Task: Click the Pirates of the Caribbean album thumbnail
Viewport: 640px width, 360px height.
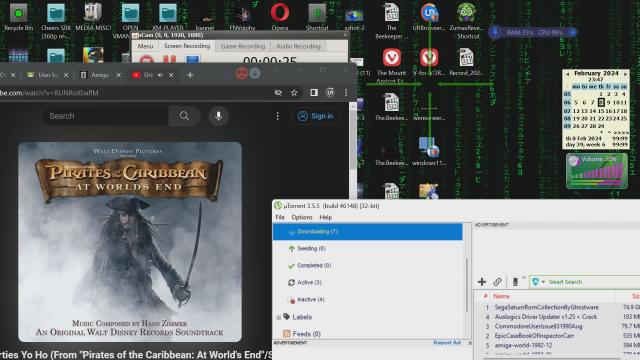Action: click(x=130, y=242)
